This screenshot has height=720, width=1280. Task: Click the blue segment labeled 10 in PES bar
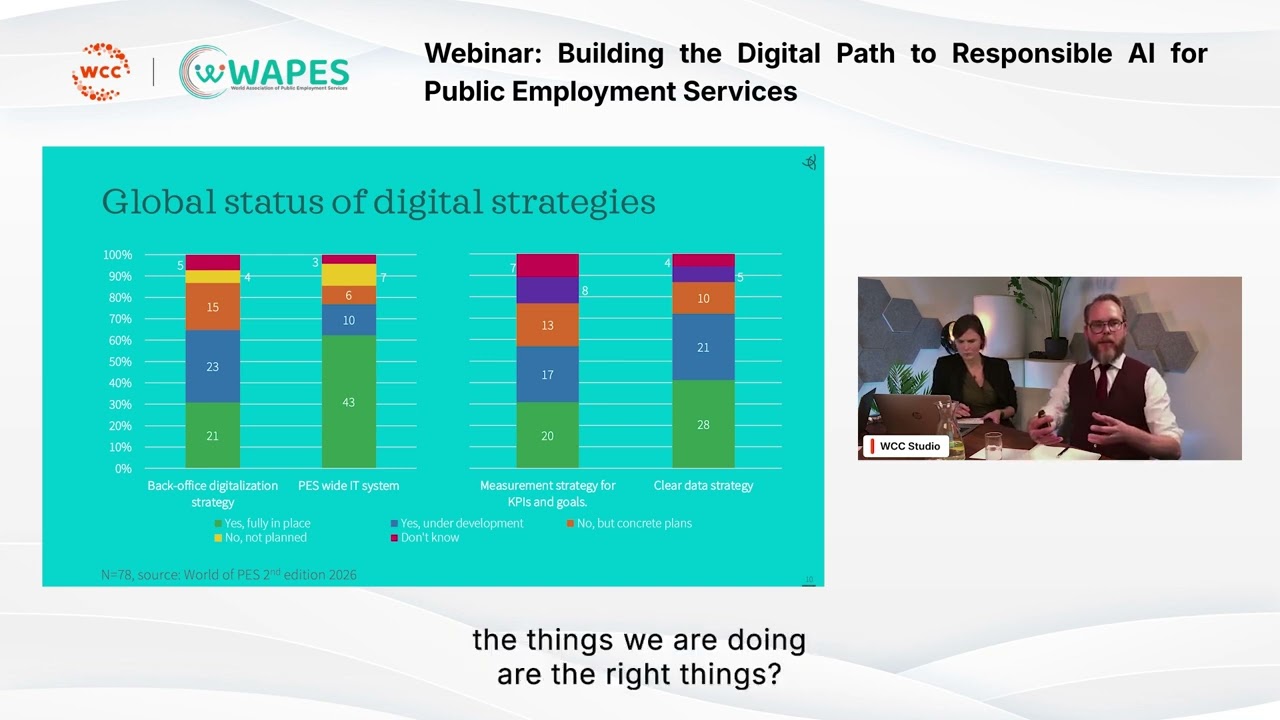click(x=348, y=320)
